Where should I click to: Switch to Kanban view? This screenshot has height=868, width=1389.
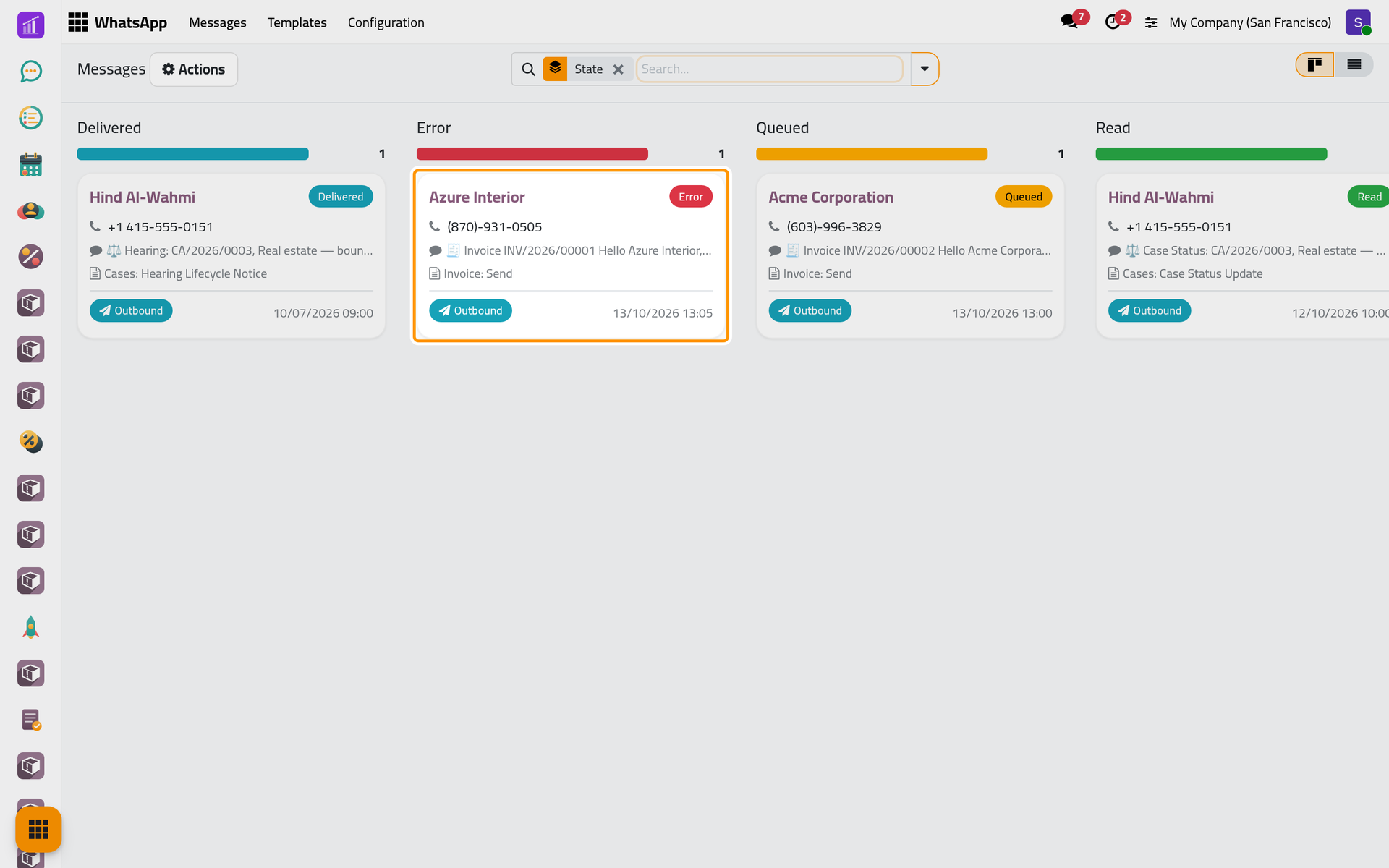[1314, 65]
